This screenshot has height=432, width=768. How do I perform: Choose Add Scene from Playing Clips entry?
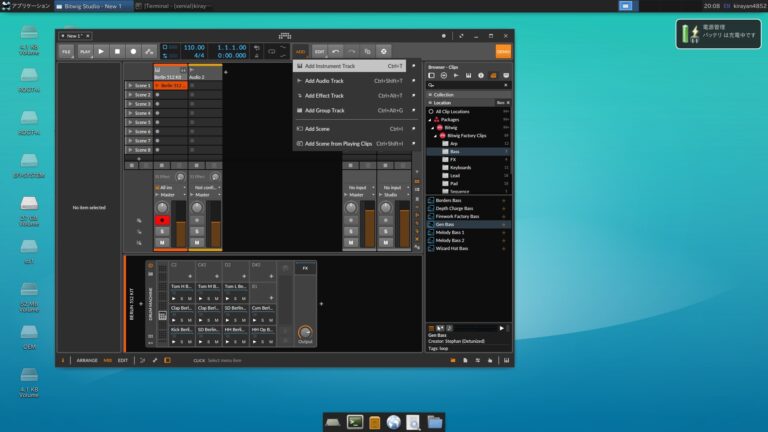click(350, 144)
